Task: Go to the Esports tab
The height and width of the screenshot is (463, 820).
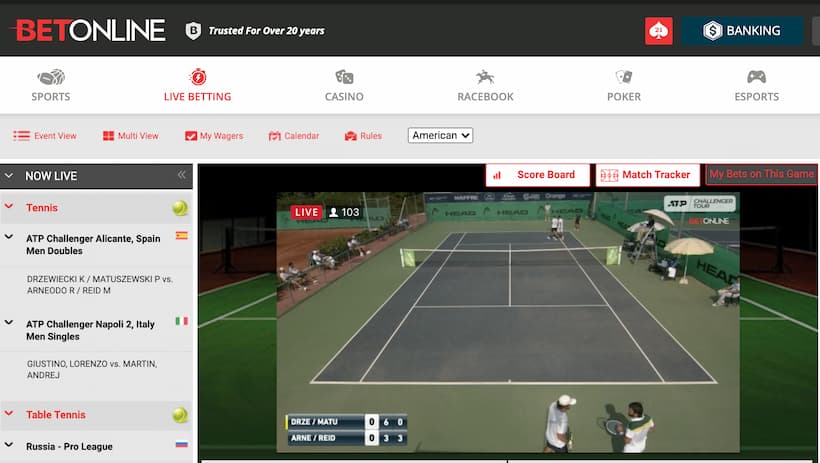Action: [x=756, y=85]
